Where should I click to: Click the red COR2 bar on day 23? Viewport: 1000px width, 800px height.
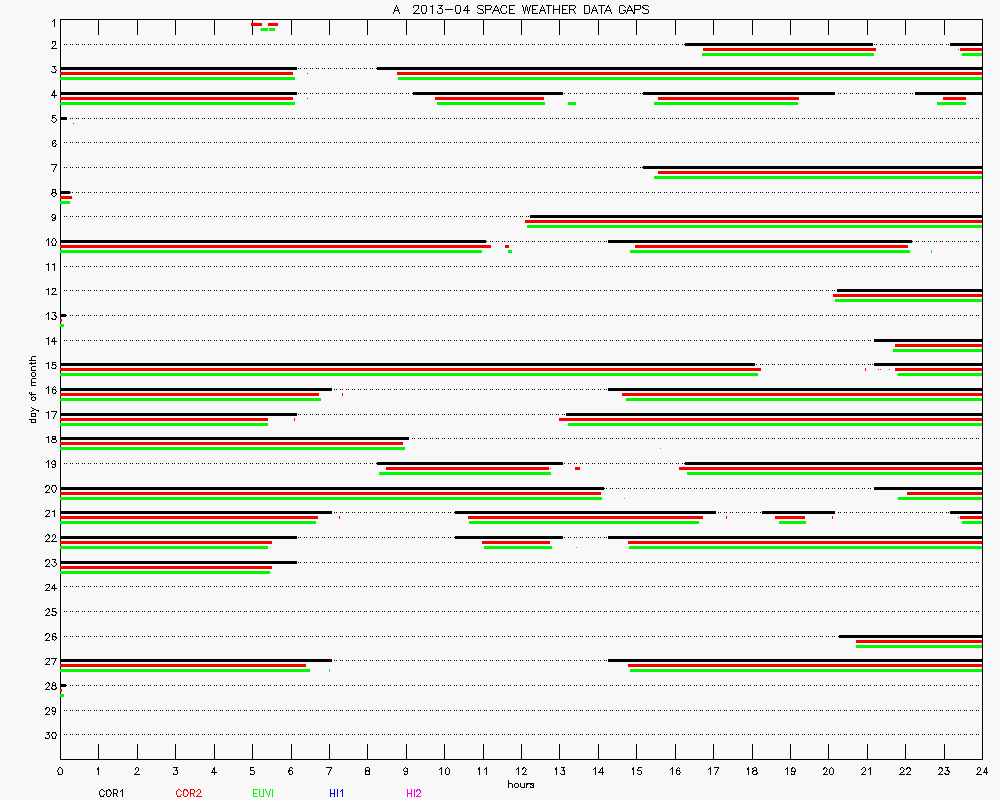(166, 567)
